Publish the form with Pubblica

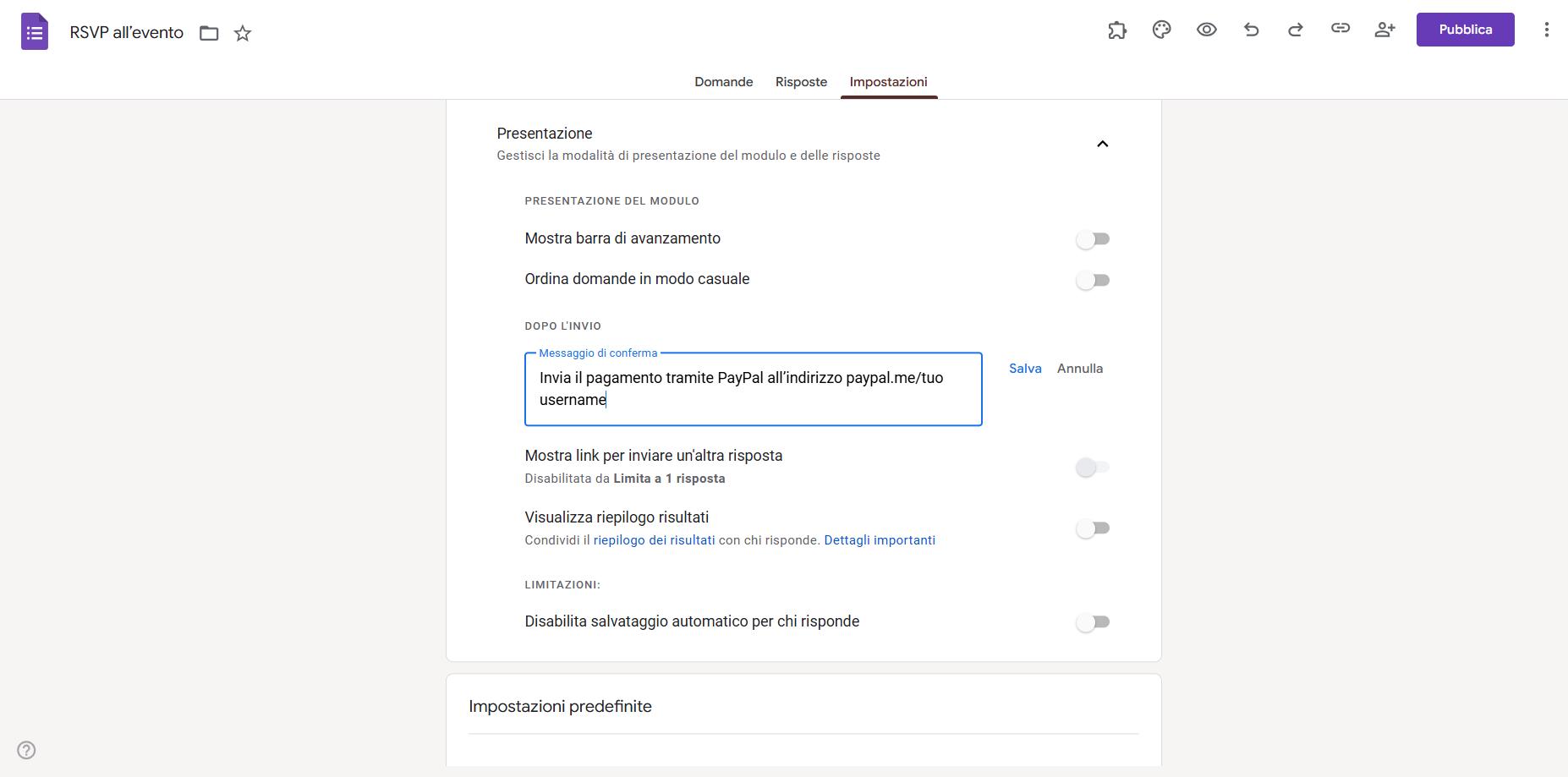pyautogui.click(x=1465, y=29)
